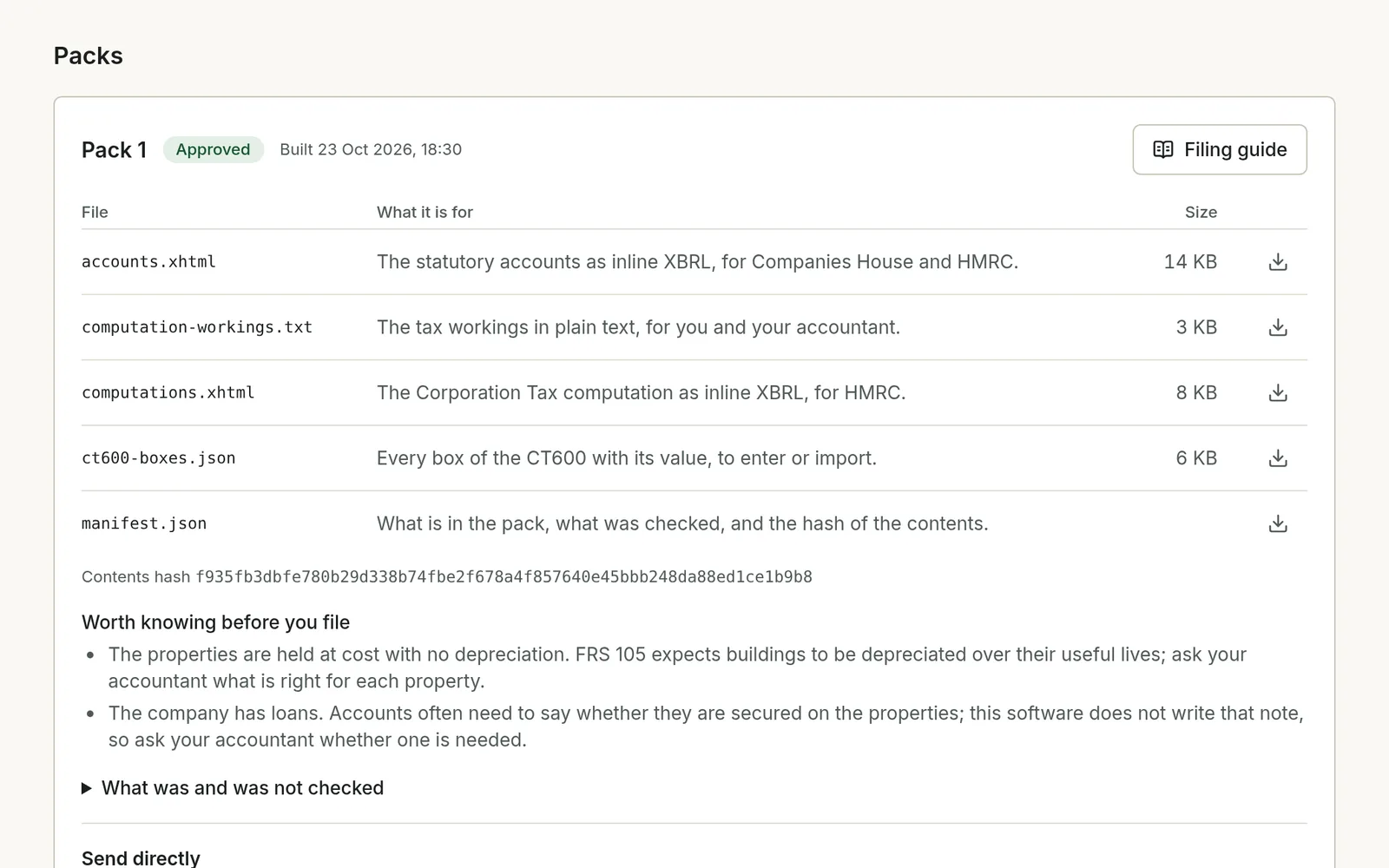1389x868 pixels.
Task: Click the 'Pack 1' heading
Action: pos(114,150)
